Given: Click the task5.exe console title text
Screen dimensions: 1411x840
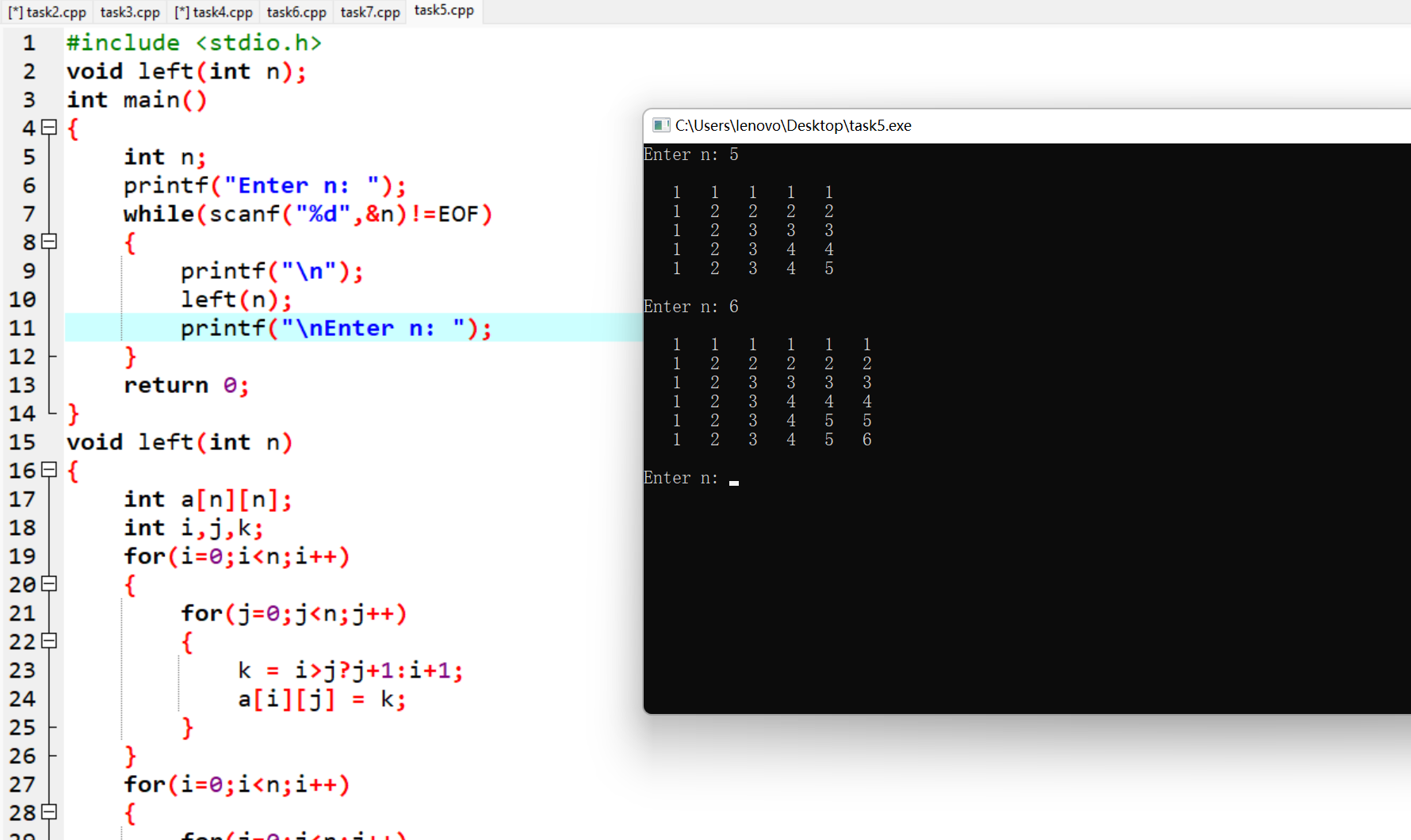Looking at the screenshot, I should click(x=793, y=125).
